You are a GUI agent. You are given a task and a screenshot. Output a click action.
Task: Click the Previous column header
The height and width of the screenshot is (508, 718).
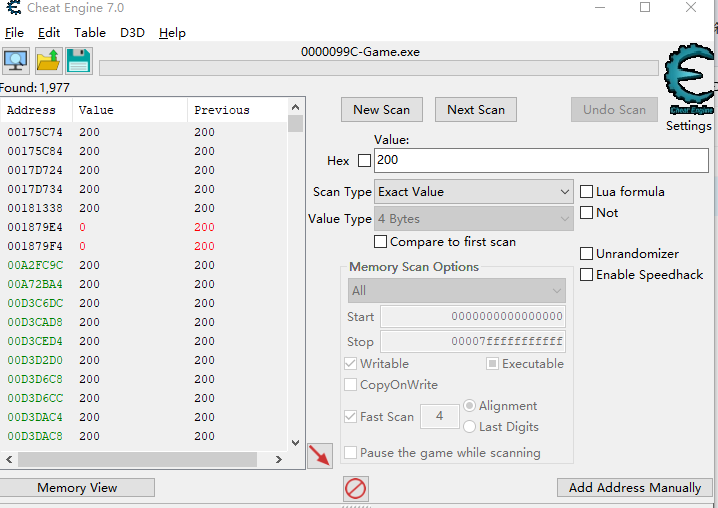coord(237,110)
